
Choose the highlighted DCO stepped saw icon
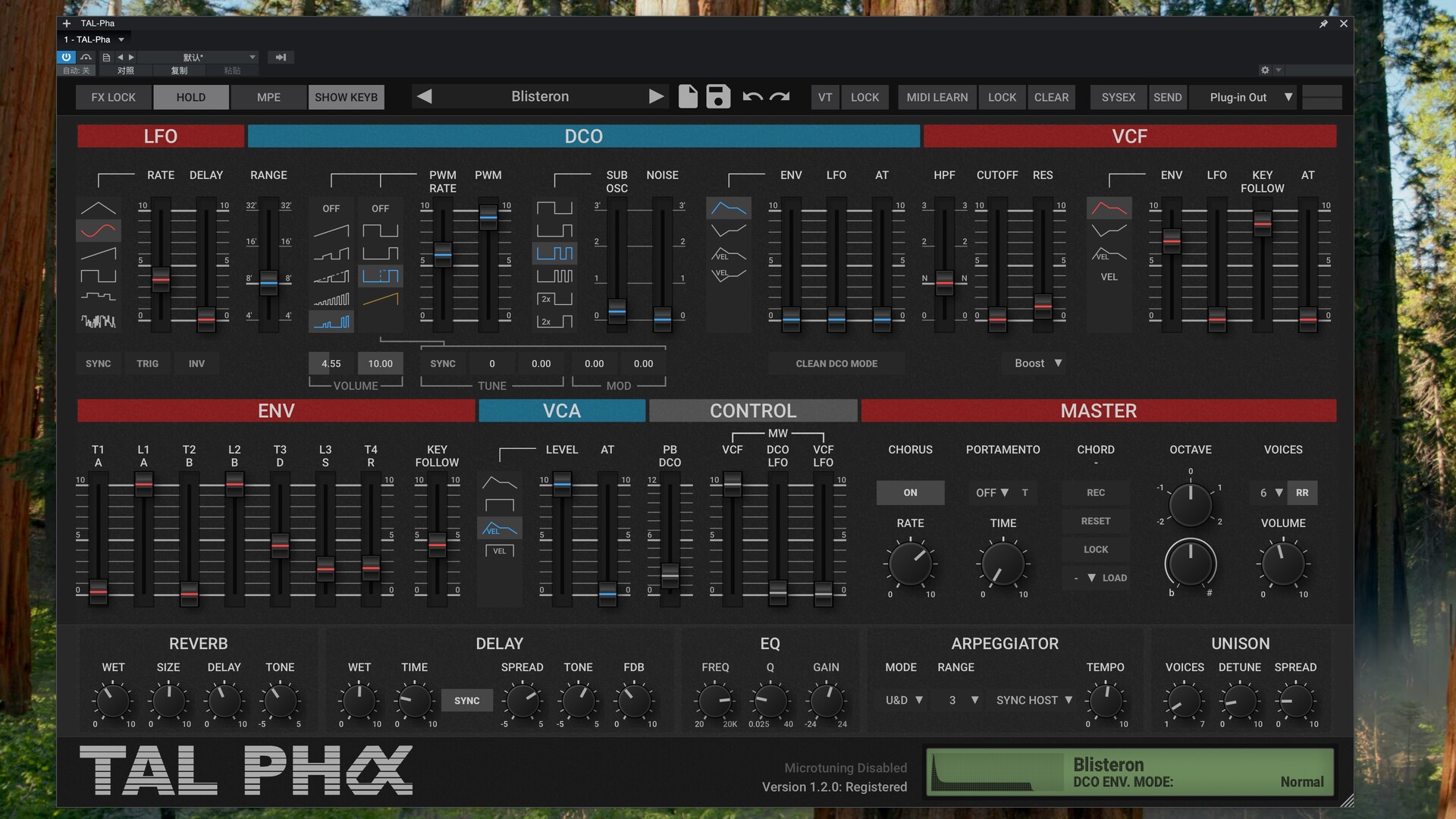click(x=331, y=322)
